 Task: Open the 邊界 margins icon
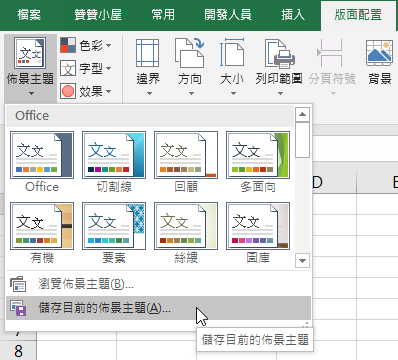tap(147, 53)
